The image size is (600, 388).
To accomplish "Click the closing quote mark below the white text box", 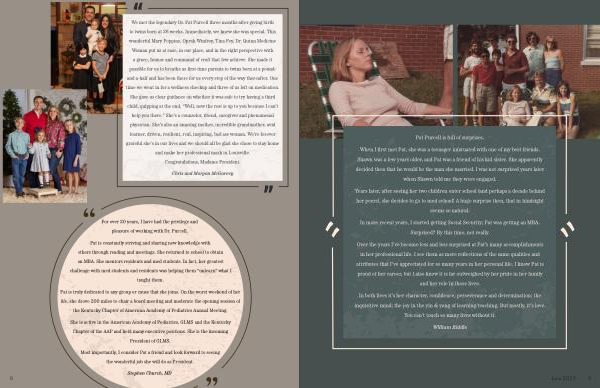I will click(269, 189).
